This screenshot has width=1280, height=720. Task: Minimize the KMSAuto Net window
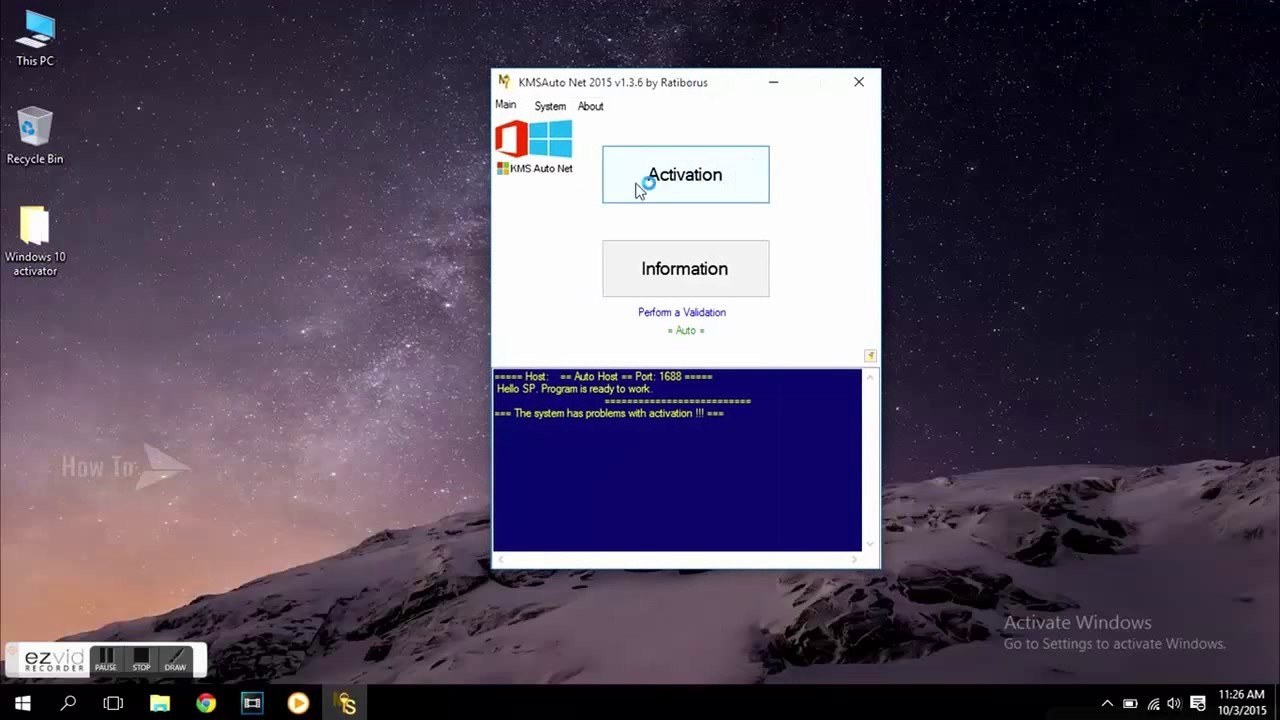coord(774,82)
